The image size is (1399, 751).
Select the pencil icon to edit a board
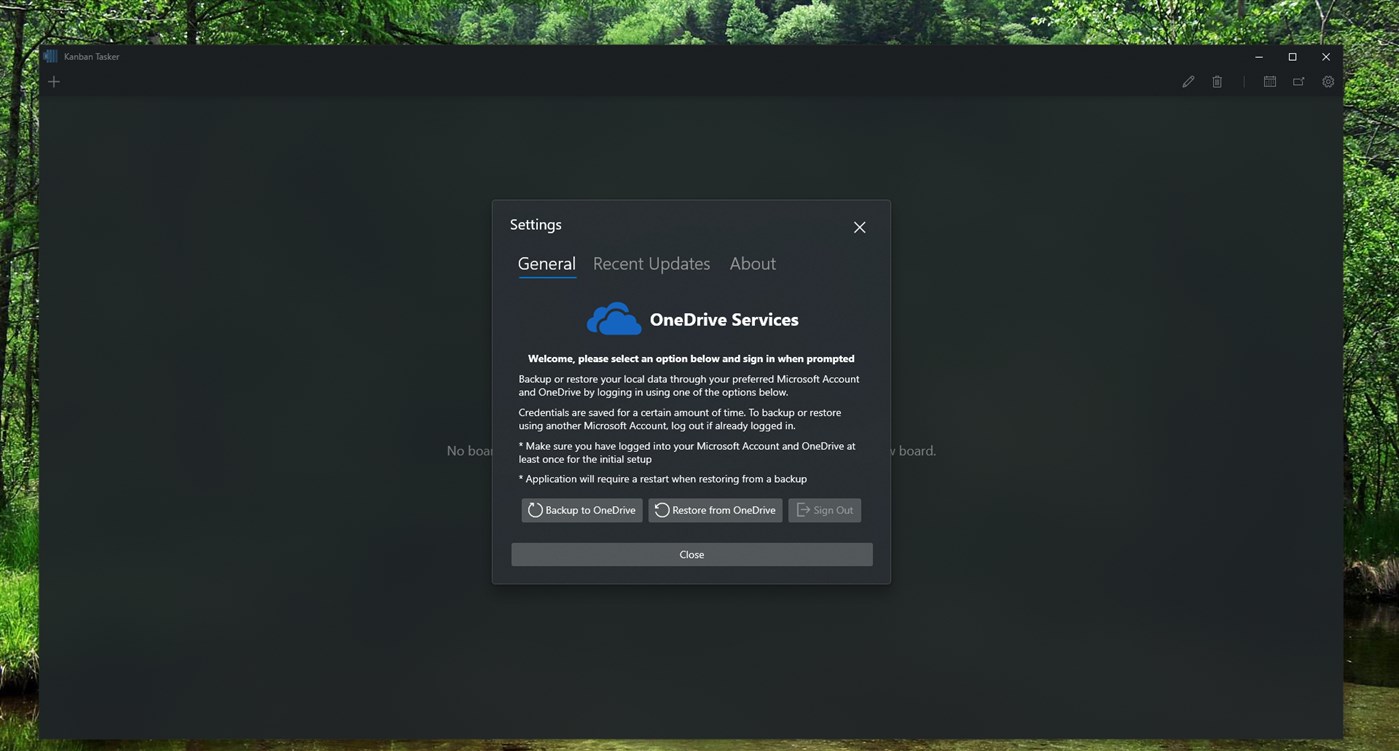point(1188,81)
